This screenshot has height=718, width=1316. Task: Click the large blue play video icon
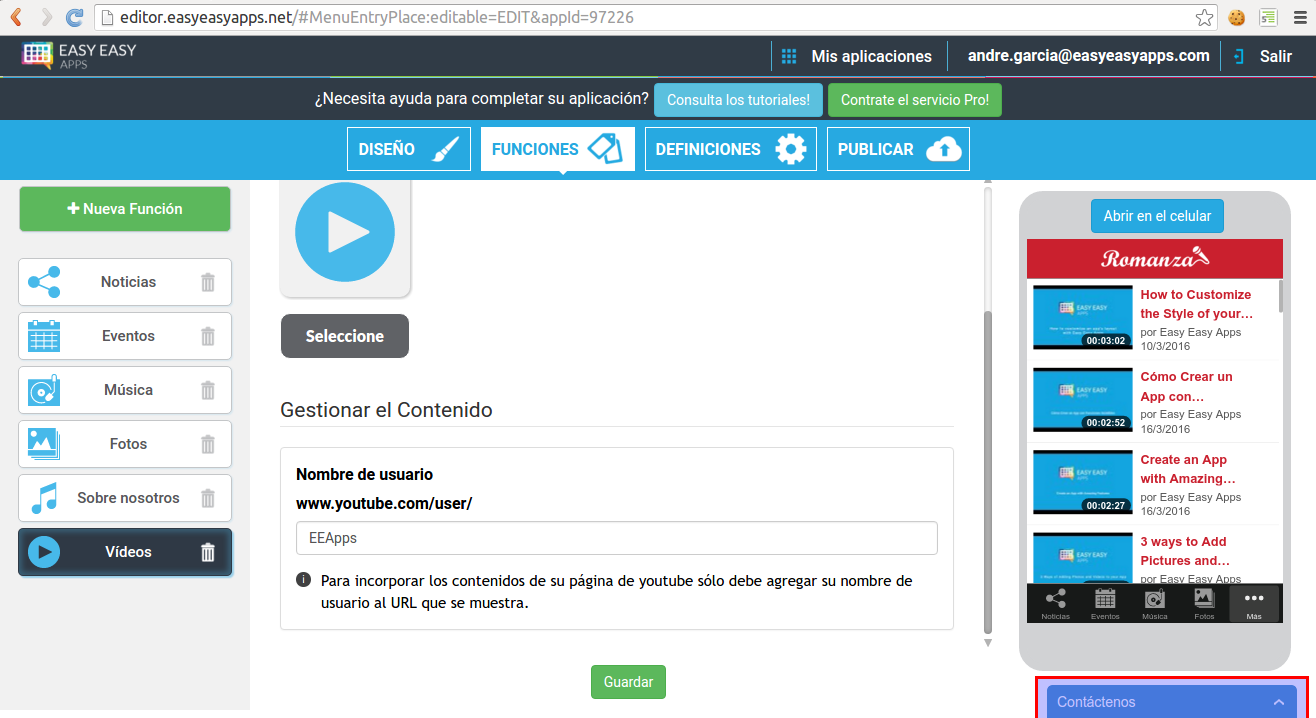(345, 233)
